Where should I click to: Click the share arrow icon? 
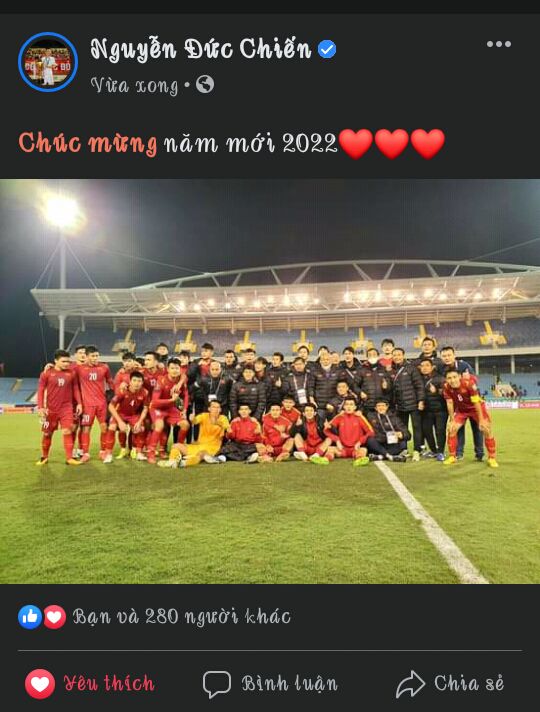pyautogui.click(x=410, y=683)
